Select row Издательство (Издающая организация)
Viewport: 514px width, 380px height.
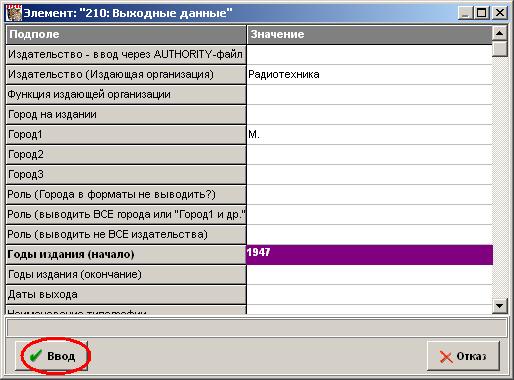[126, 74]
